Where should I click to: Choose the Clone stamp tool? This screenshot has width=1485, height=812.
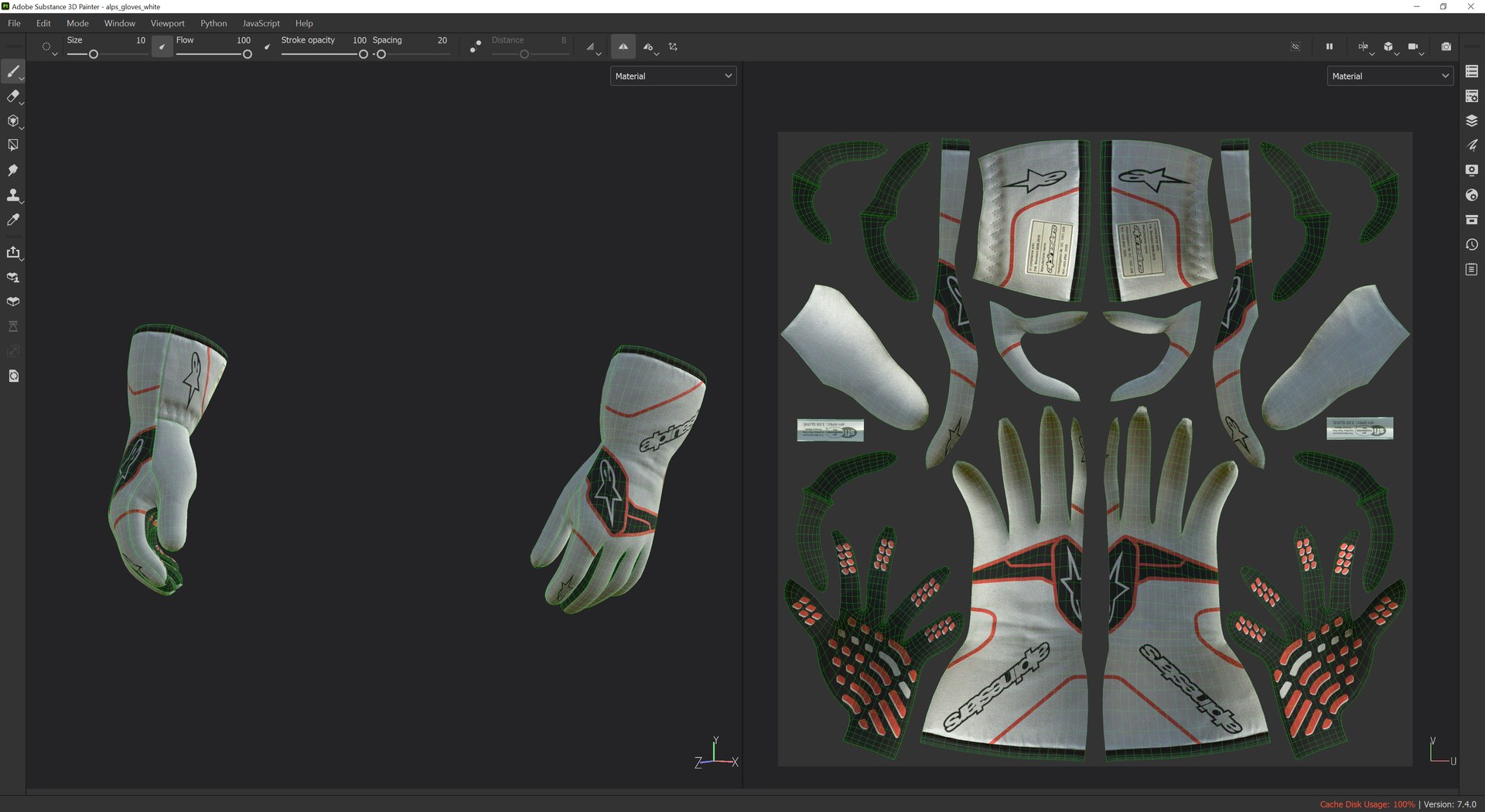pyautogui.click(x=13, y=195)
